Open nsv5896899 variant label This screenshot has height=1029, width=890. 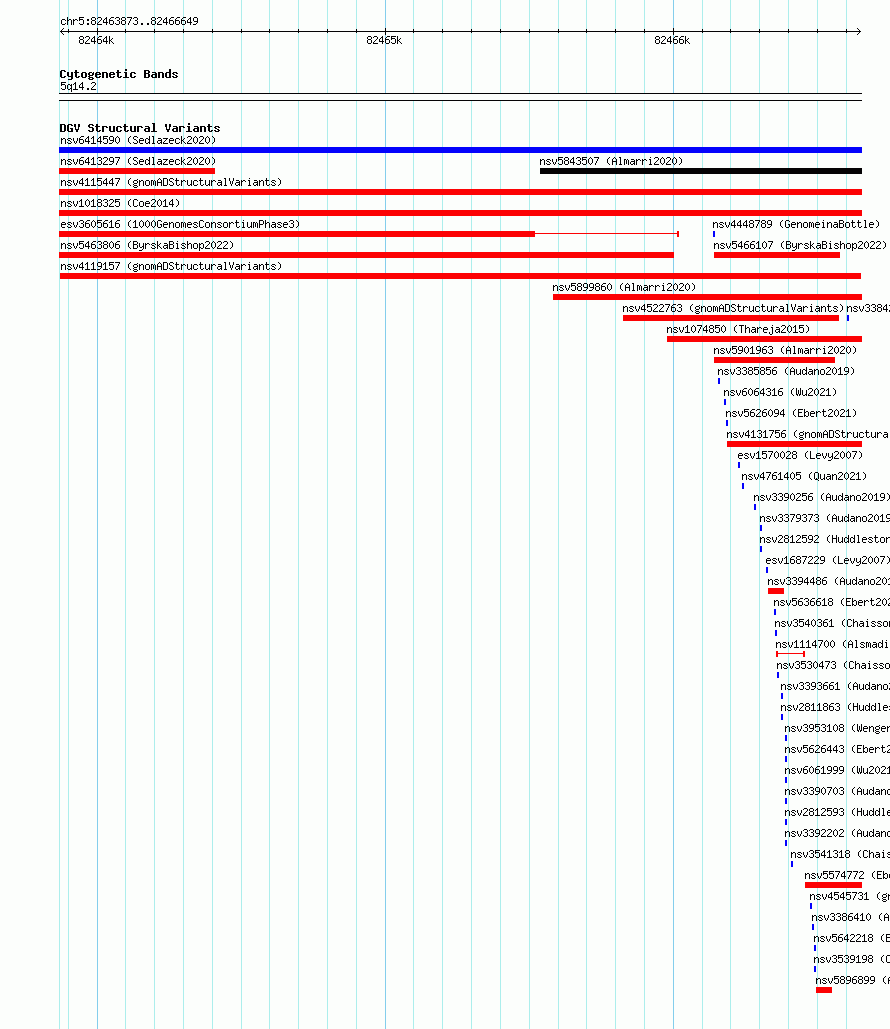pos(853,980)
